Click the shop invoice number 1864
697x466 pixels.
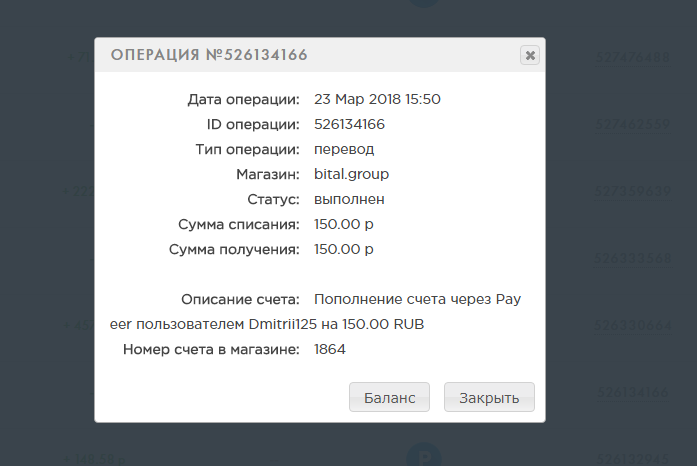coord(329,349)
